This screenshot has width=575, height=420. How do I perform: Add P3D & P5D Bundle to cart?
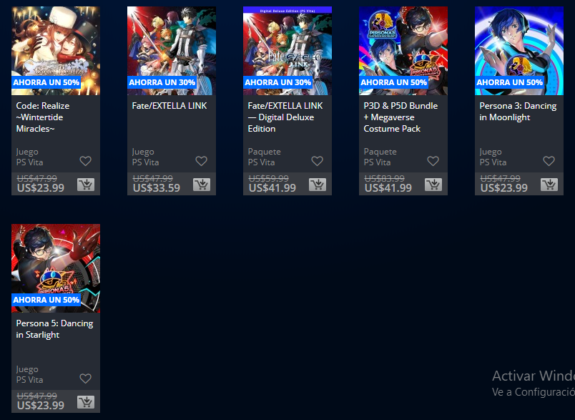[x=433, y=185]
